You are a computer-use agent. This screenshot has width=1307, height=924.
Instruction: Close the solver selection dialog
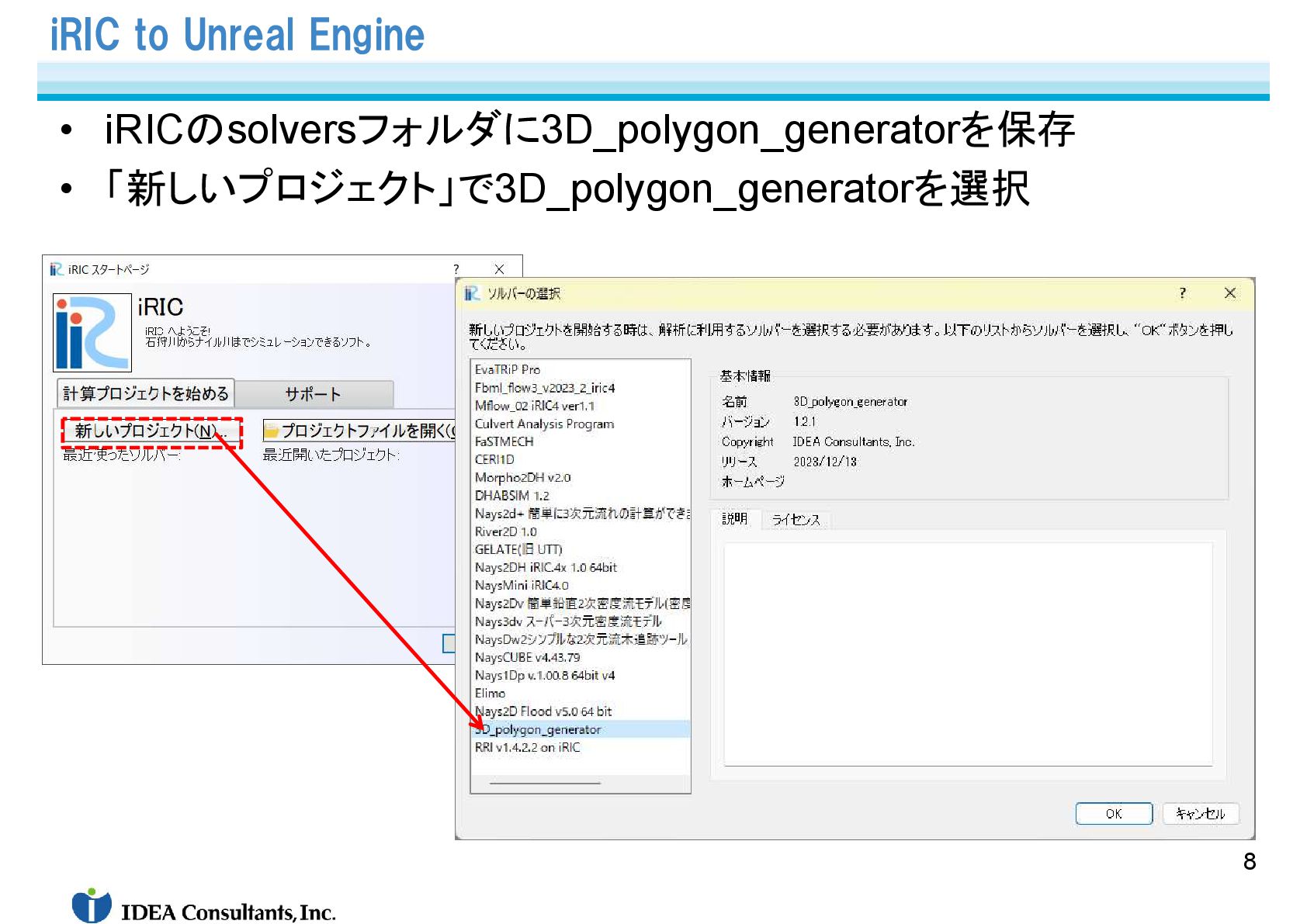click(x=1229, y=293)
